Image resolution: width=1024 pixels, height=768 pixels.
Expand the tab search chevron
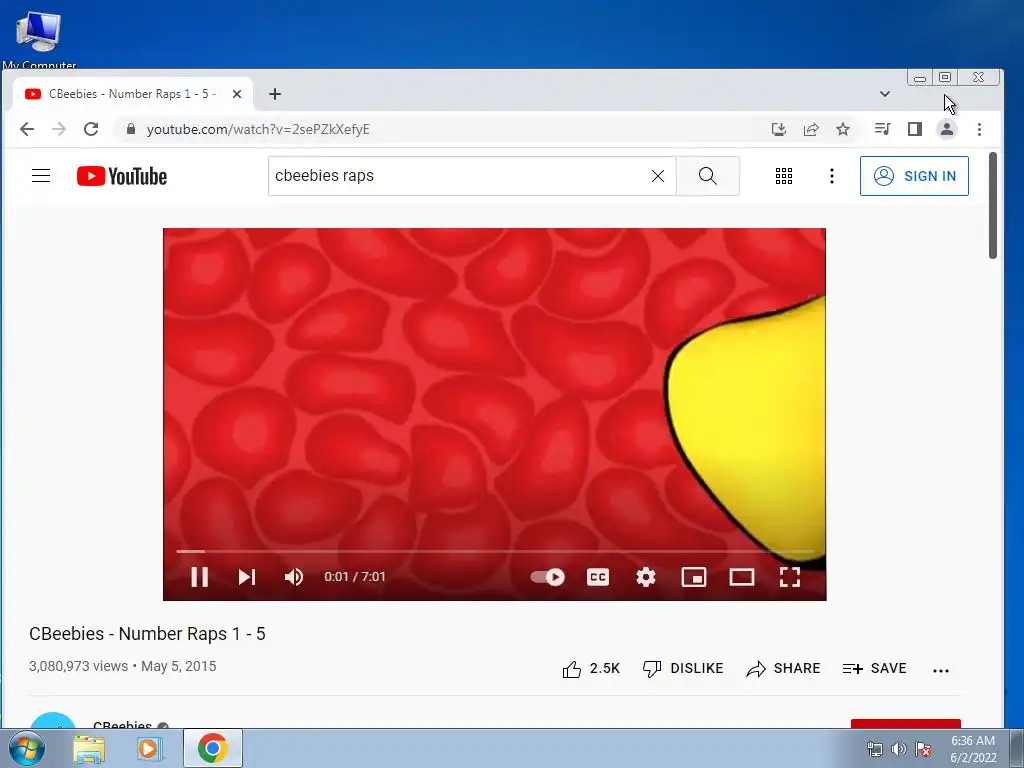coord(885,94)
